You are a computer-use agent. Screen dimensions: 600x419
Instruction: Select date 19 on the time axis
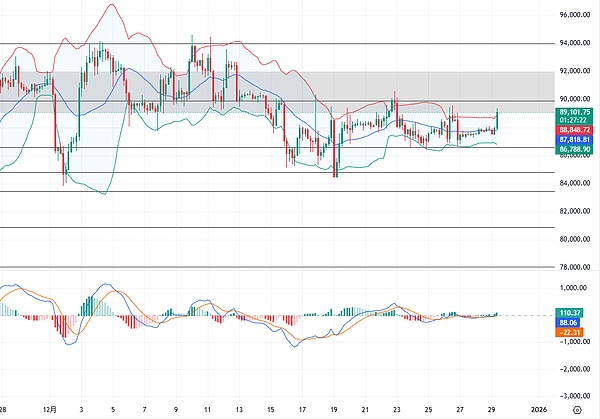(x=334, y=410)
